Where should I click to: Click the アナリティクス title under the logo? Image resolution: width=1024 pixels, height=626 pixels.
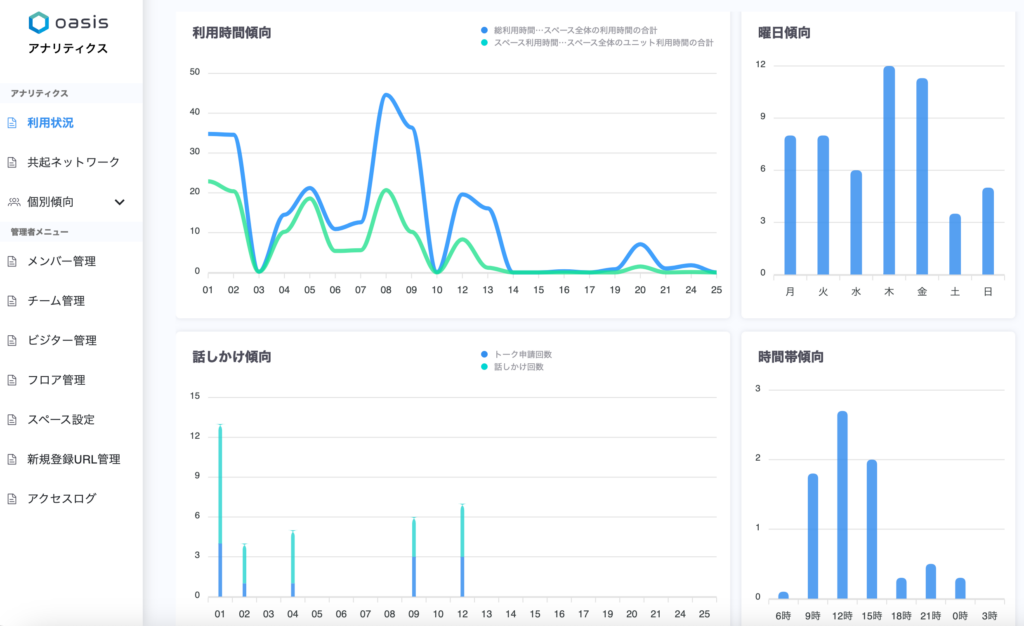click(68, 48)
